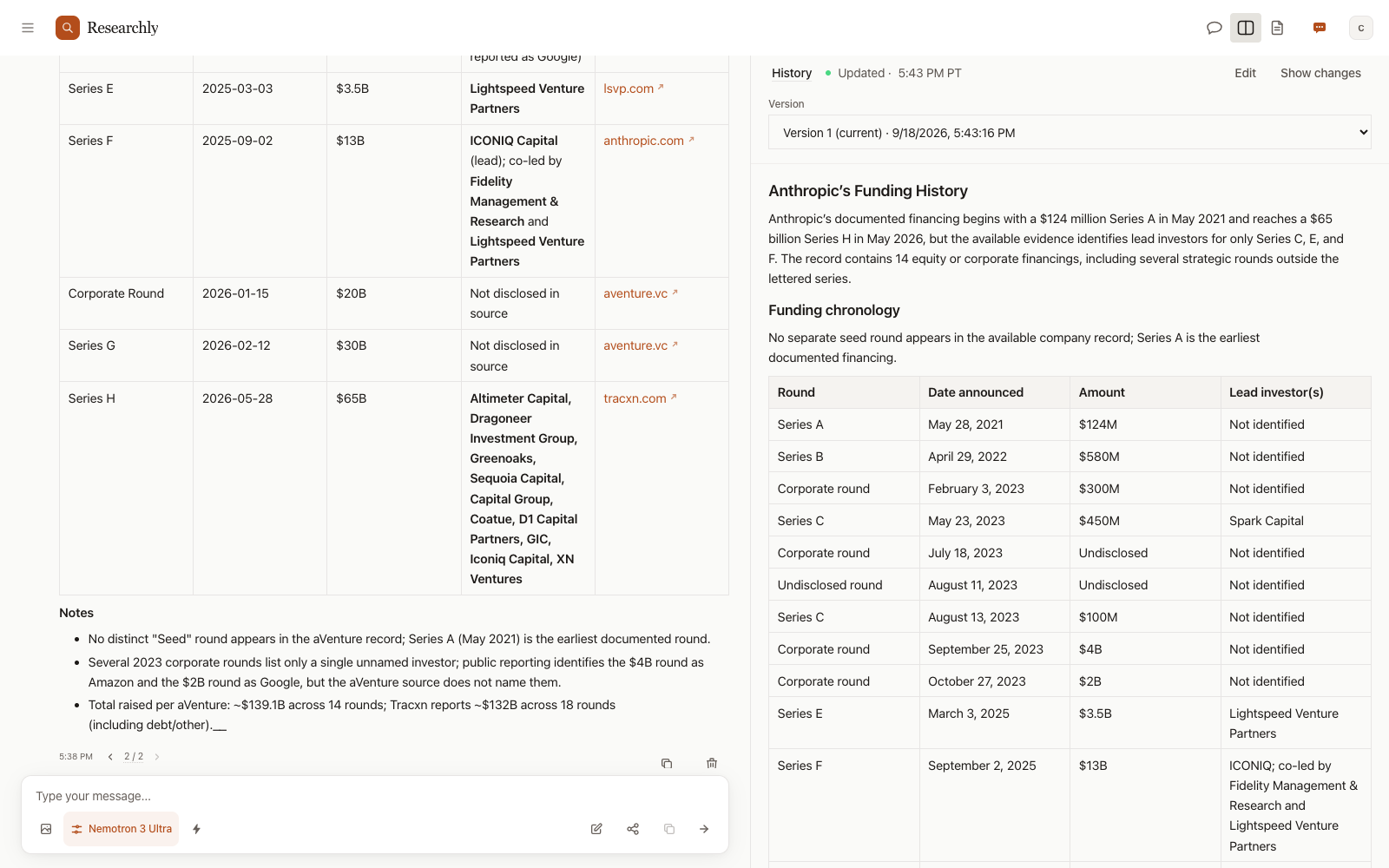Focus the "Type your message..." input
The height and width of the screenshot is (868, 1389).
pos(375,796)
